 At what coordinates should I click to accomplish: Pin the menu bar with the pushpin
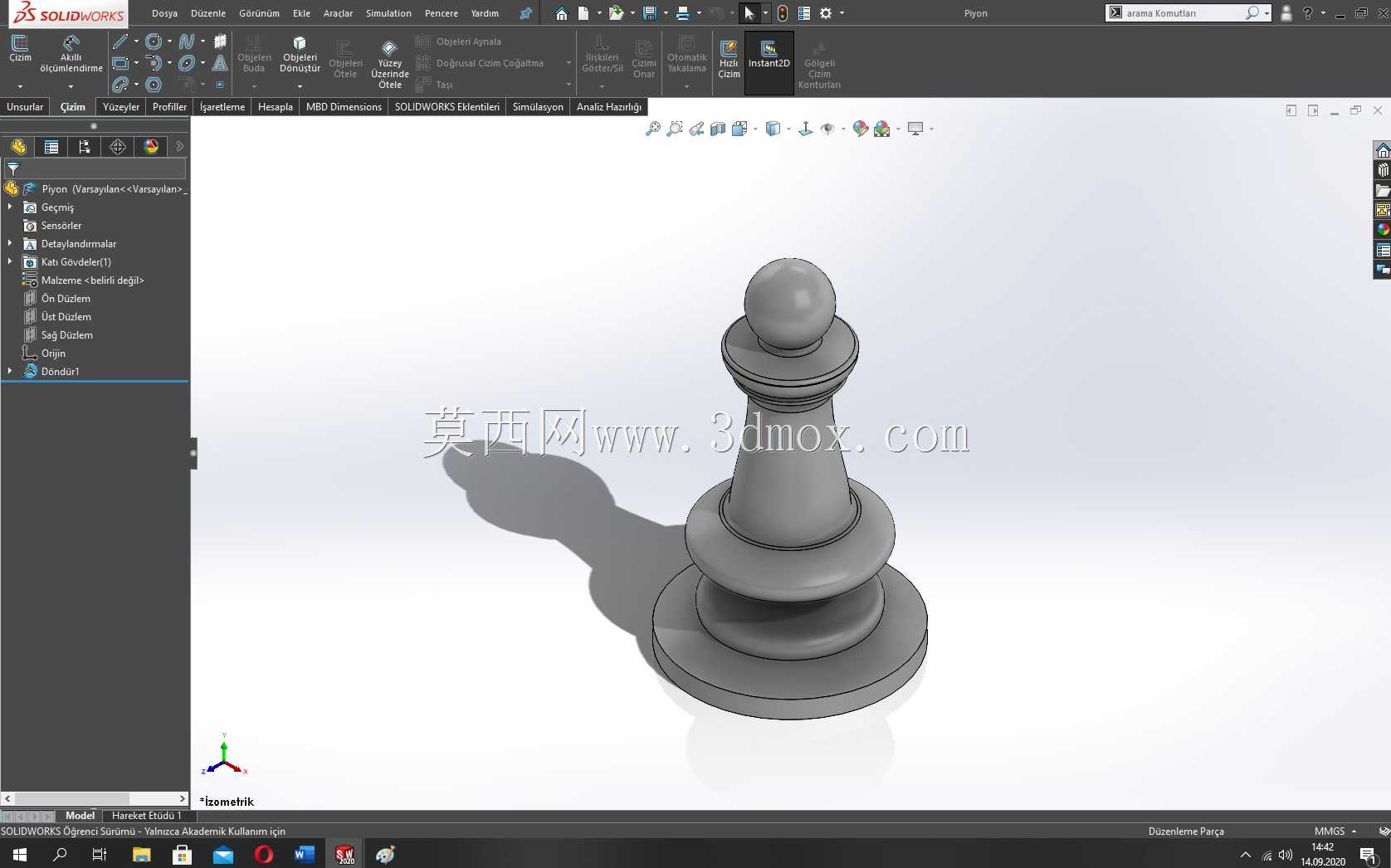tap(525, 13)
